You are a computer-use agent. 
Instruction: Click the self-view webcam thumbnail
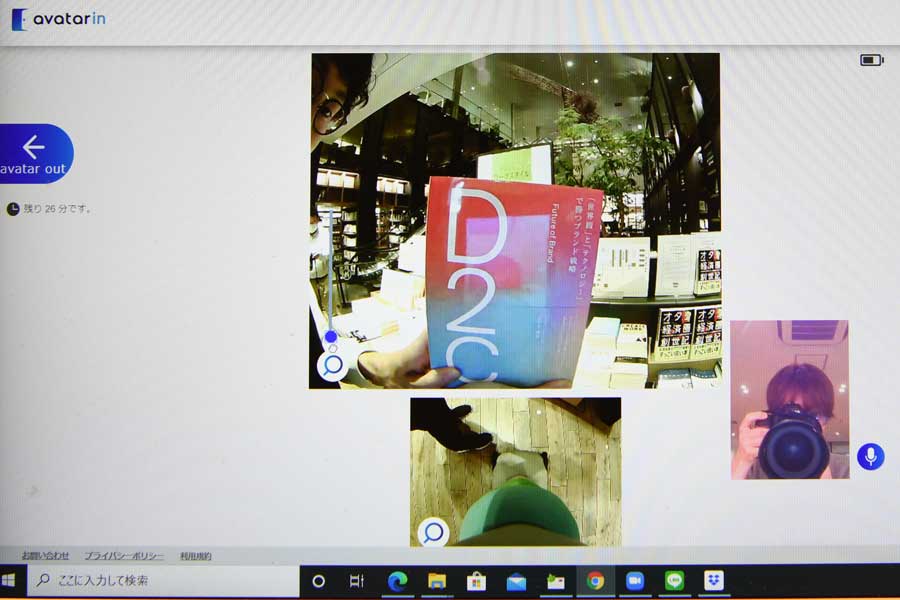click(x=790, y=400)
